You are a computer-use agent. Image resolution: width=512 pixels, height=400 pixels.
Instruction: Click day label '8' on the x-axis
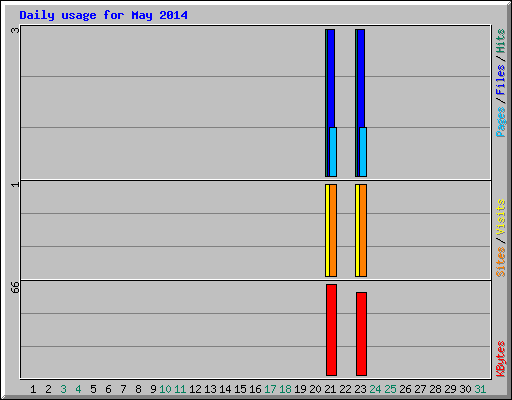coord(138,389)
